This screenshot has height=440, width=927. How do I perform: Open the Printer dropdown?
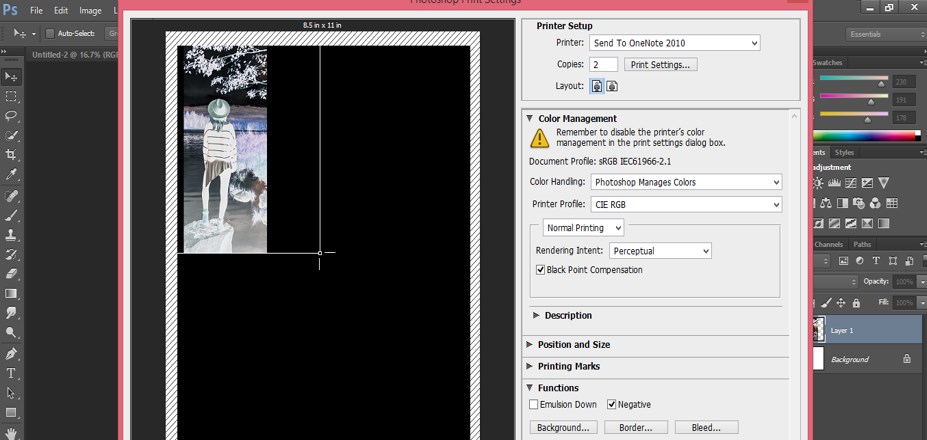(x=675, y=43)
